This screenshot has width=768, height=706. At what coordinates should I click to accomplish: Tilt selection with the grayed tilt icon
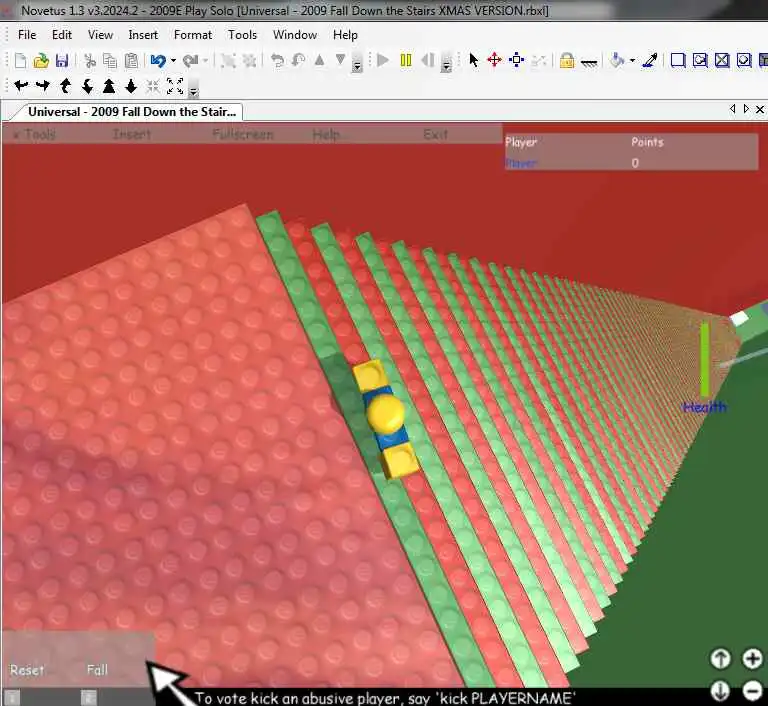pyautogui.click(x=298, y=61)
